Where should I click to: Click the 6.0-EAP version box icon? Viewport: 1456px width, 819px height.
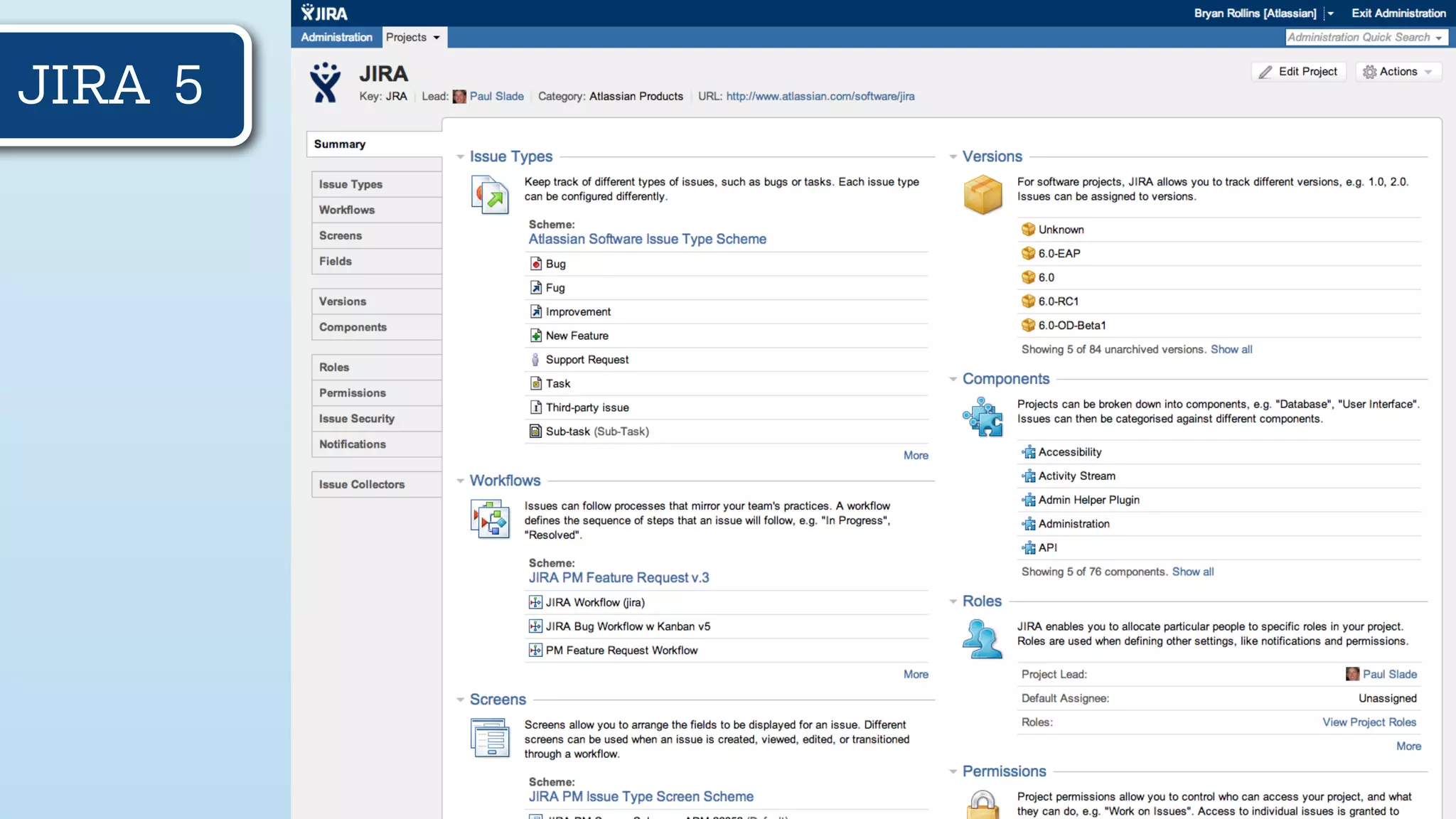(1028, 254)
